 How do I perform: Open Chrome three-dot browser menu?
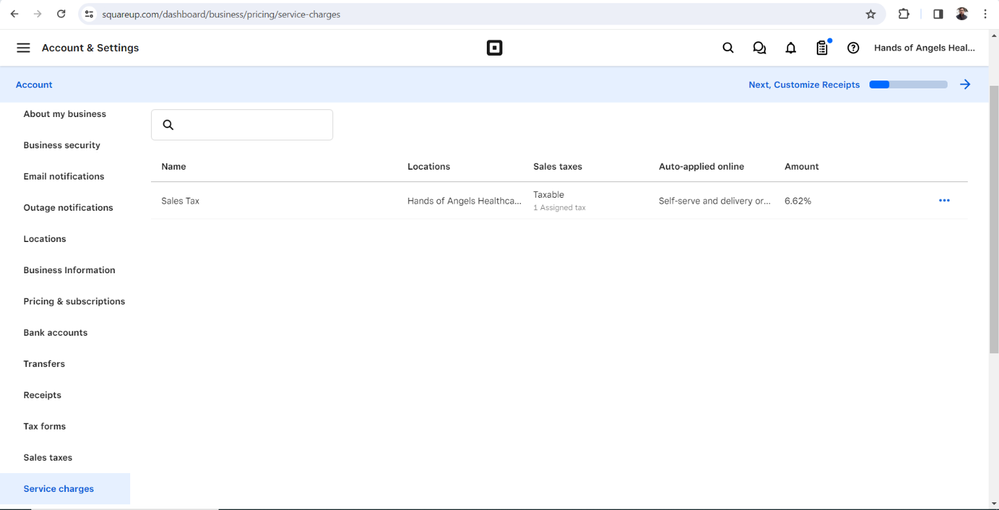[985, 14]
